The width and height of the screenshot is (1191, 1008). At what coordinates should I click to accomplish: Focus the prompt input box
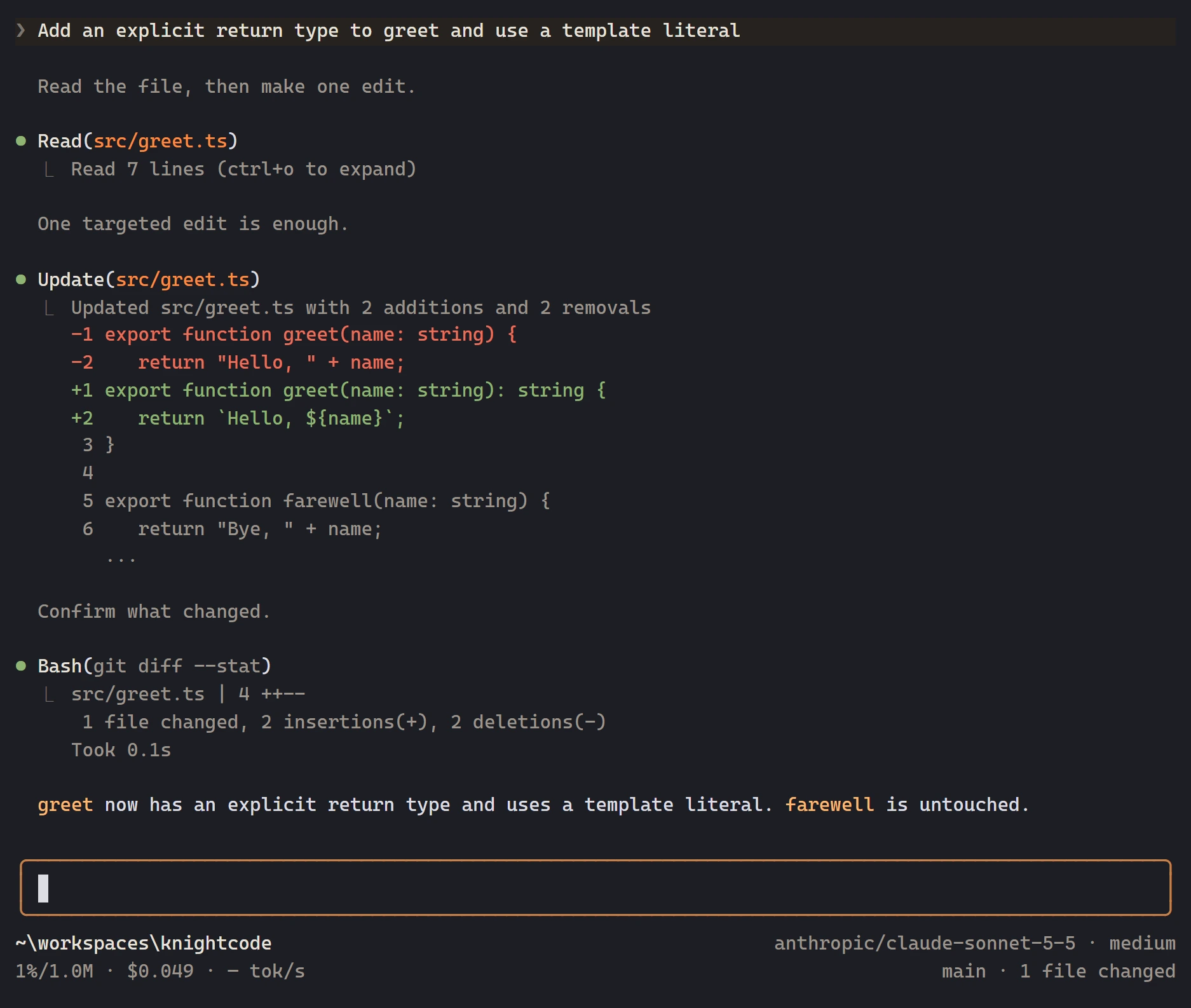[x=595, y=888]
